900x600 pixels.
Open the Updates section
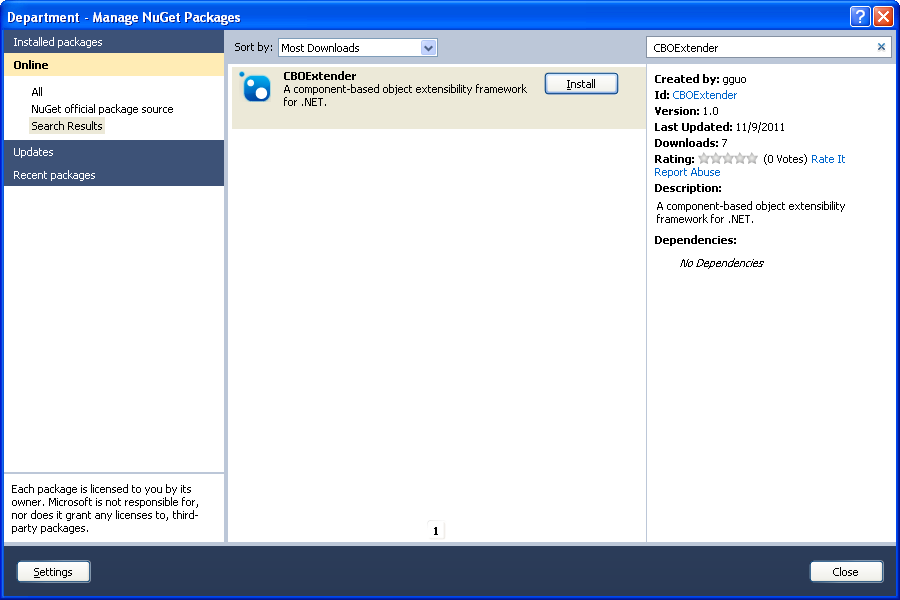pos(114,152)
